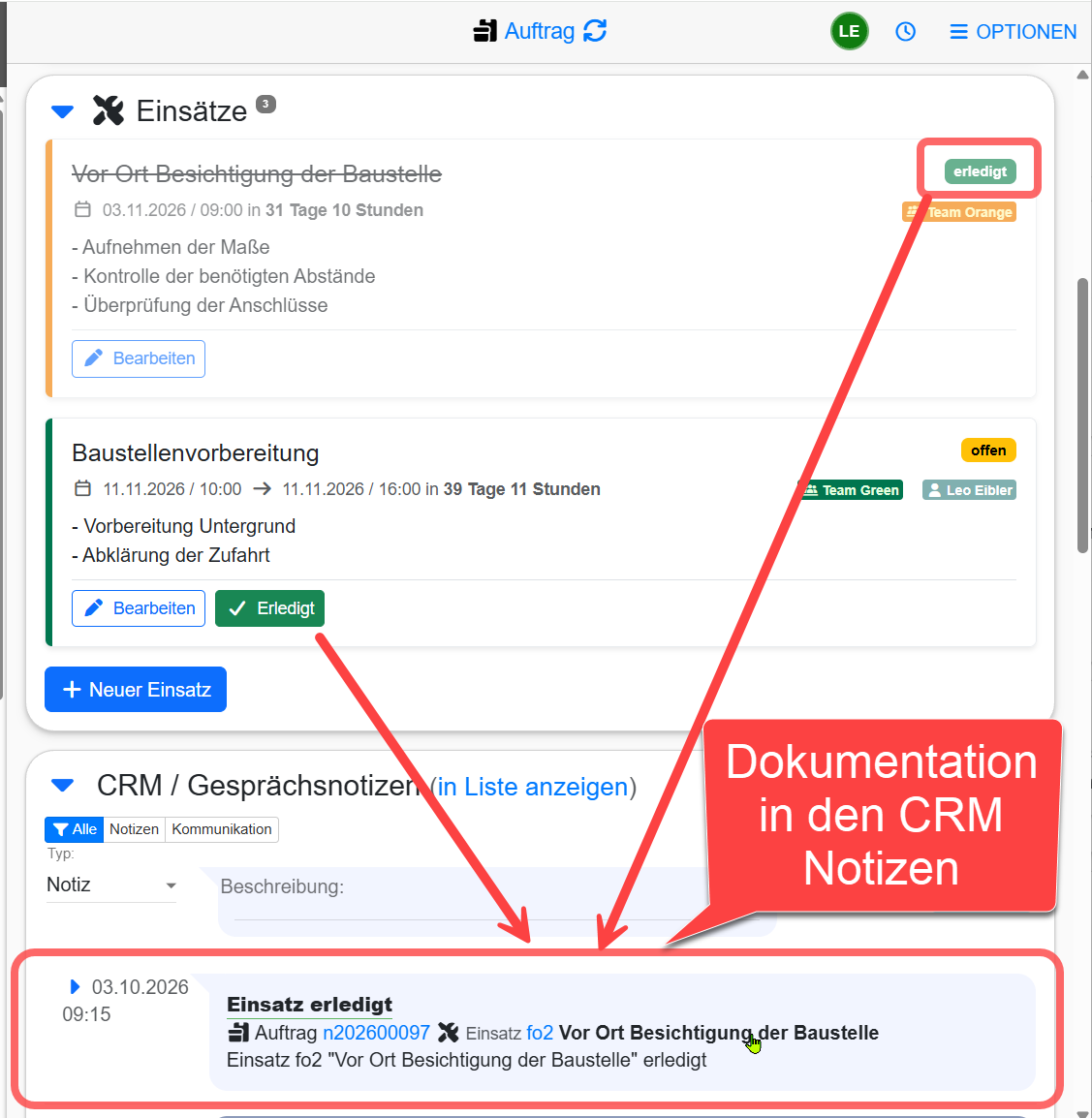1092x1118 pixels.
Task: Click the Baustellenvorbereitung title
Action: (196, 452)
